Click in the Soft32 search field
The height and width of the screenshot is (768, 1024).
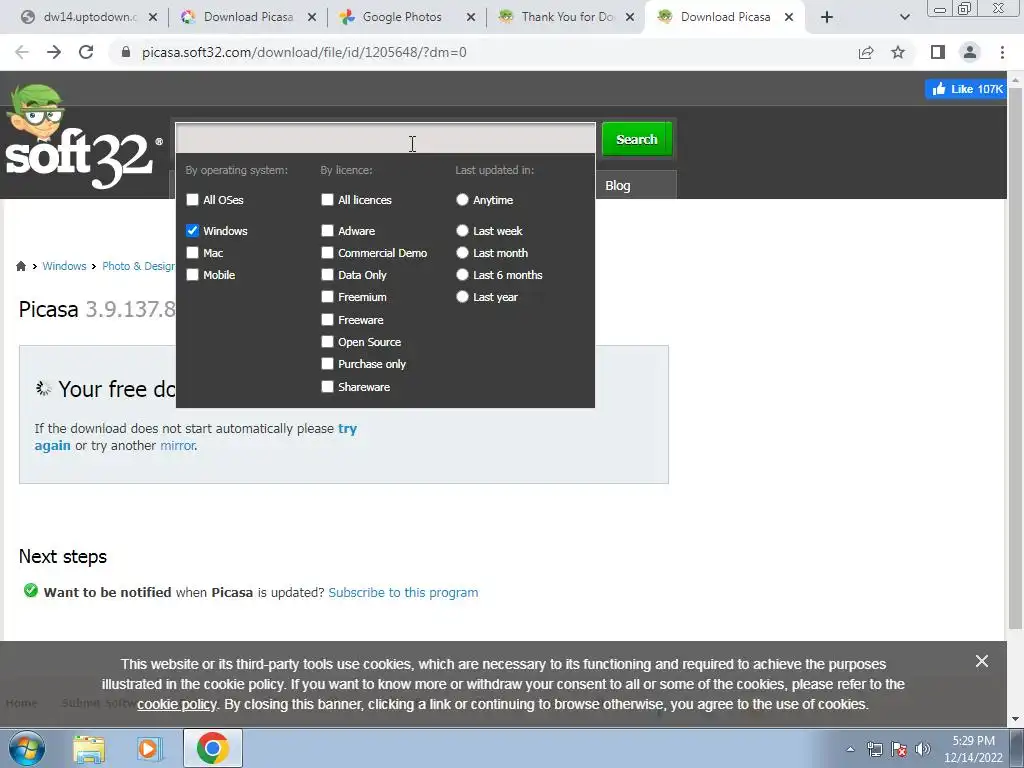[x=385, y=138]
